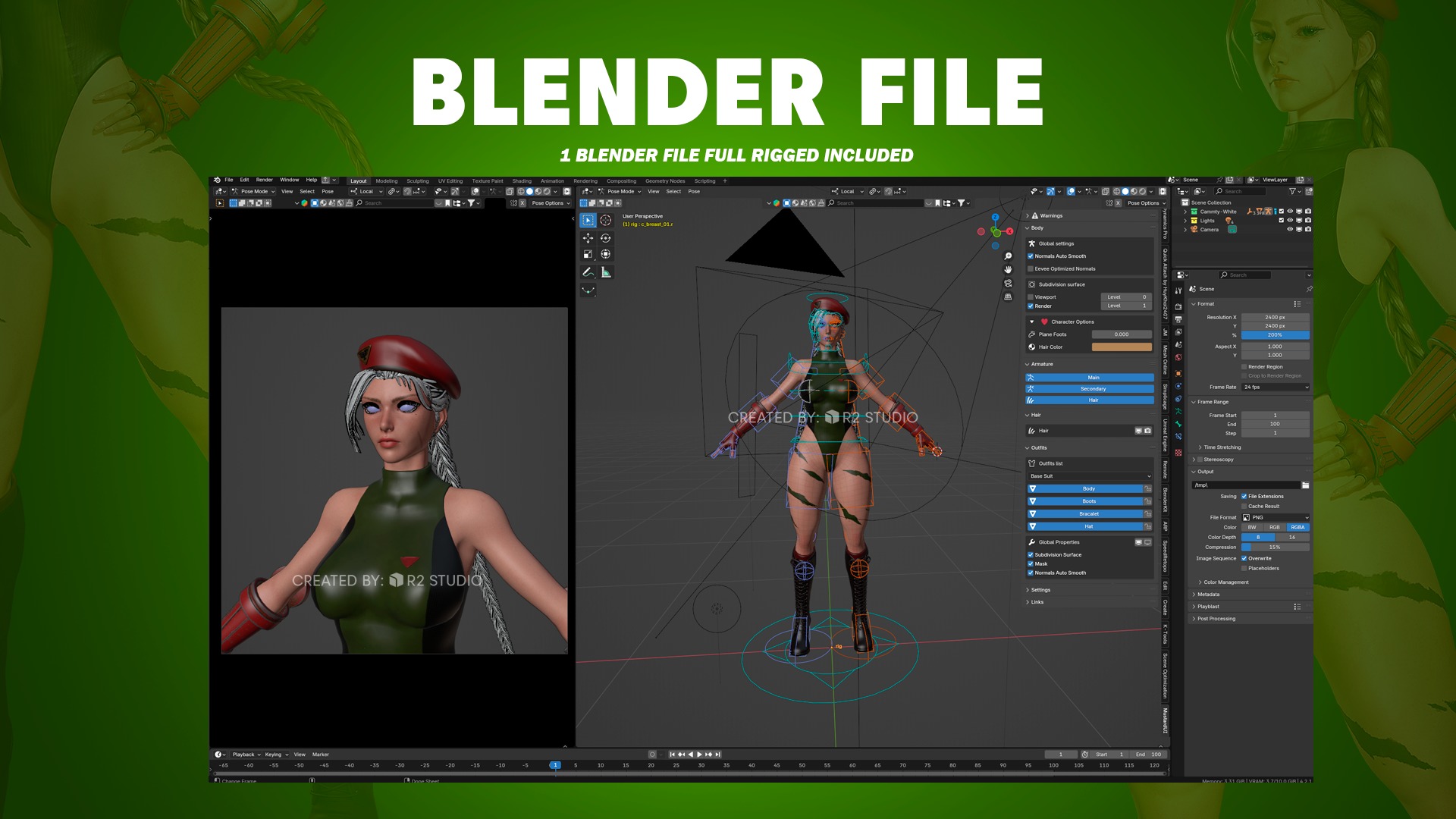Open the Output properties printer icon
Screen dimensions: 1456x819
click(x=1178, y=319)
